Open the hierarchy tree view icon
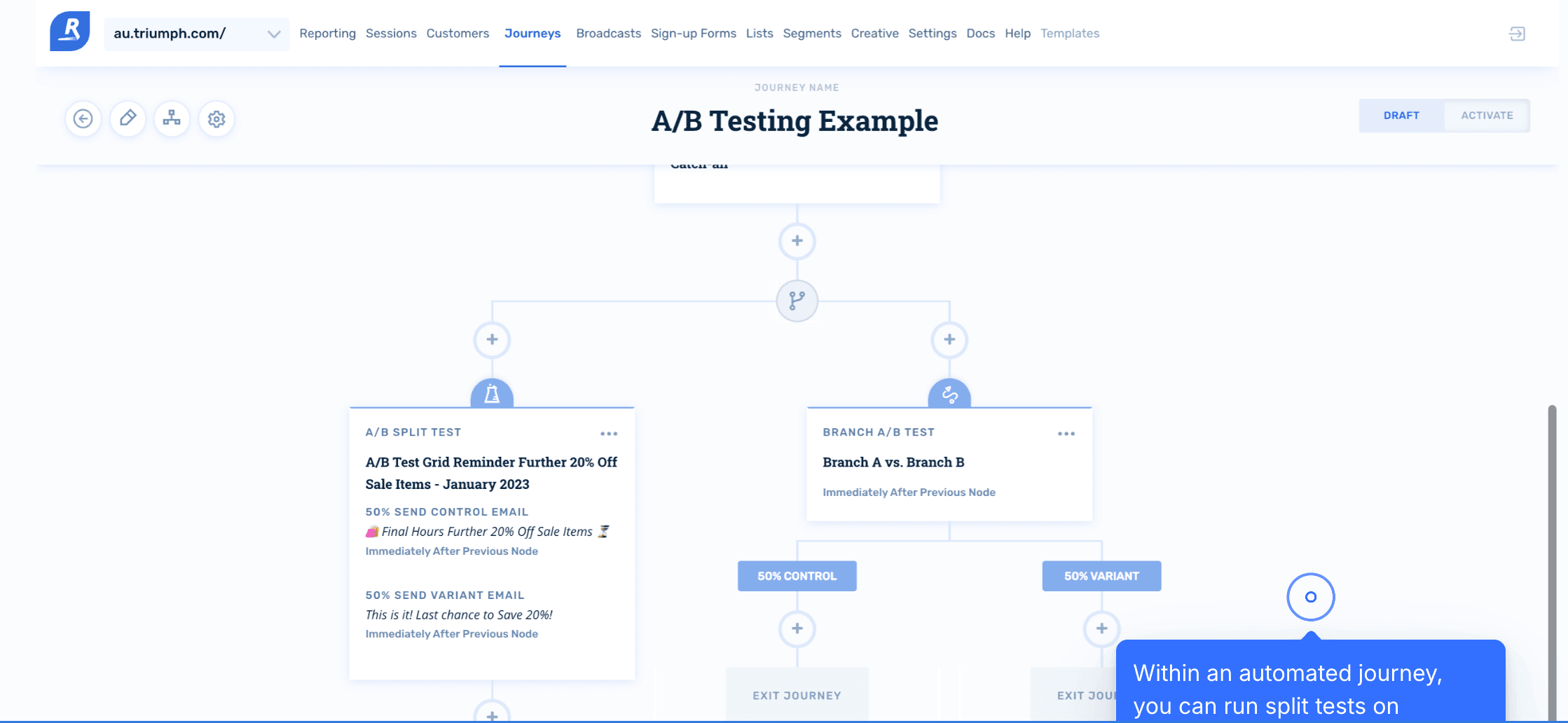This screenshot has height=723, width=1568. pos(172,119)
